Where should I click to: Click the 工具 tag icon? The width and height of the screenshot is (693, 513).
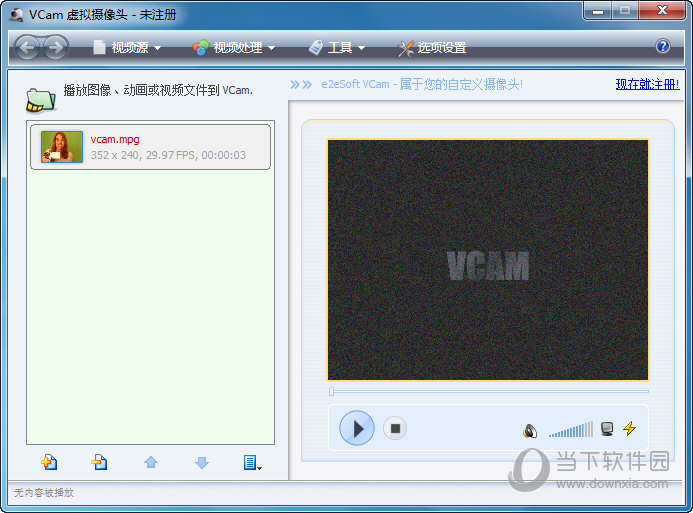click(316, 47)
